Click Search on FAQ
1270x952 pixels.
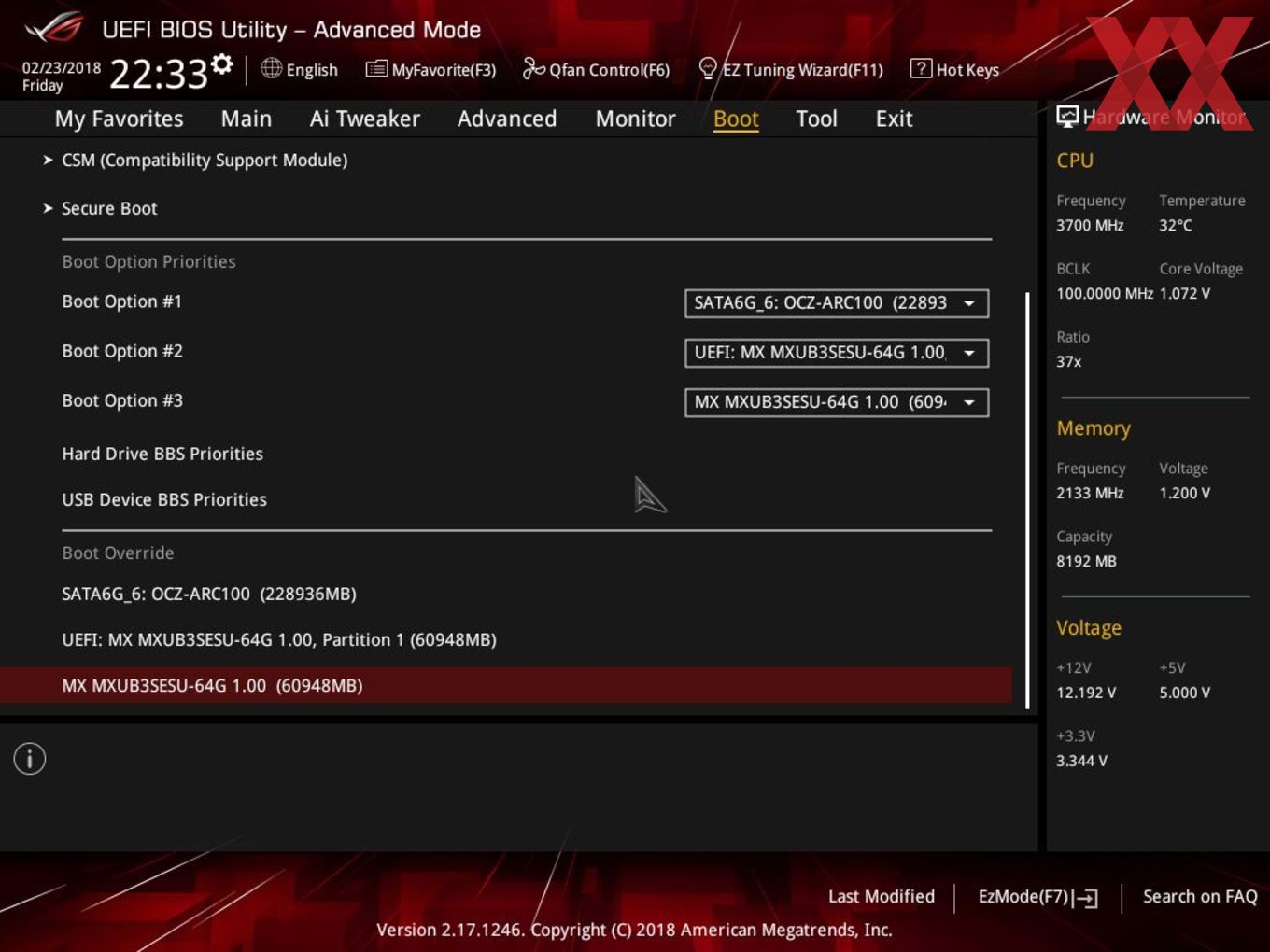tap(1200, 896)
